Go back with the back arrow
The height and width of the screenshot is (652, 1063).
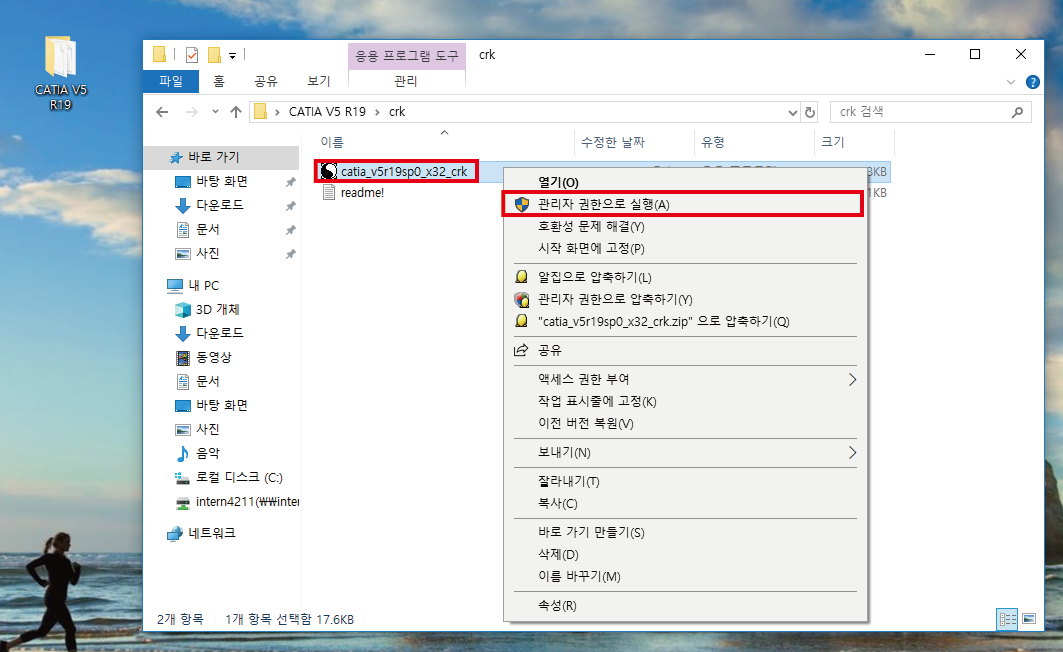(162, 112)
